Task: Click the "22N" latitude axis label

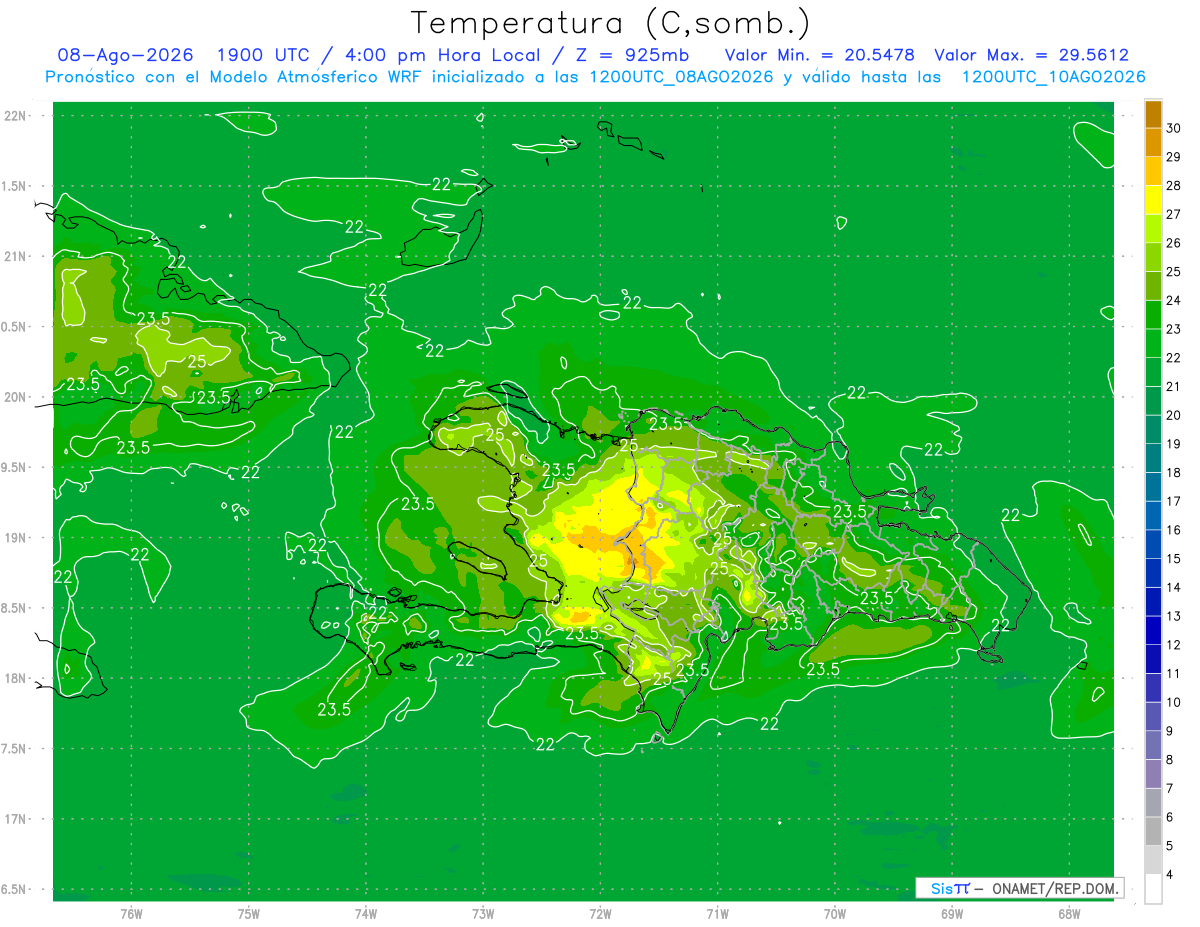Action: pos(15,116)
